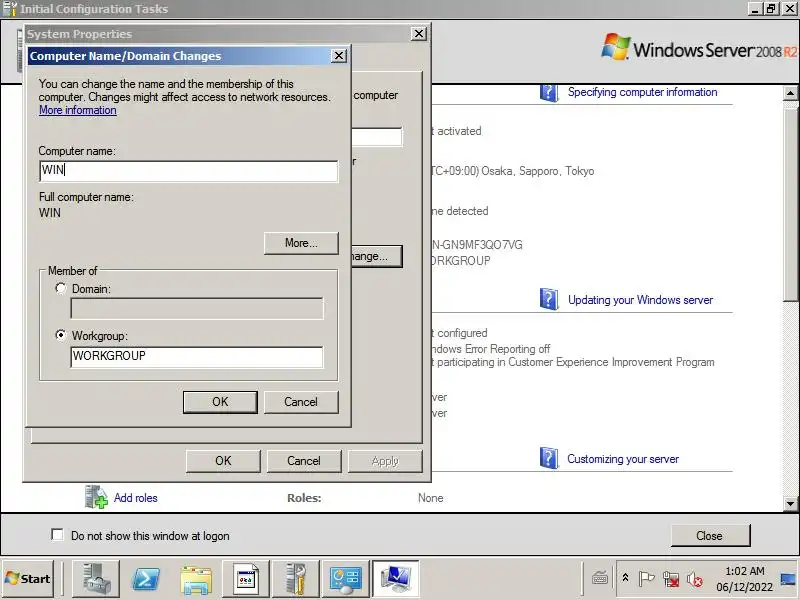Click the Show desktop icon by clock

click(789, 579)
